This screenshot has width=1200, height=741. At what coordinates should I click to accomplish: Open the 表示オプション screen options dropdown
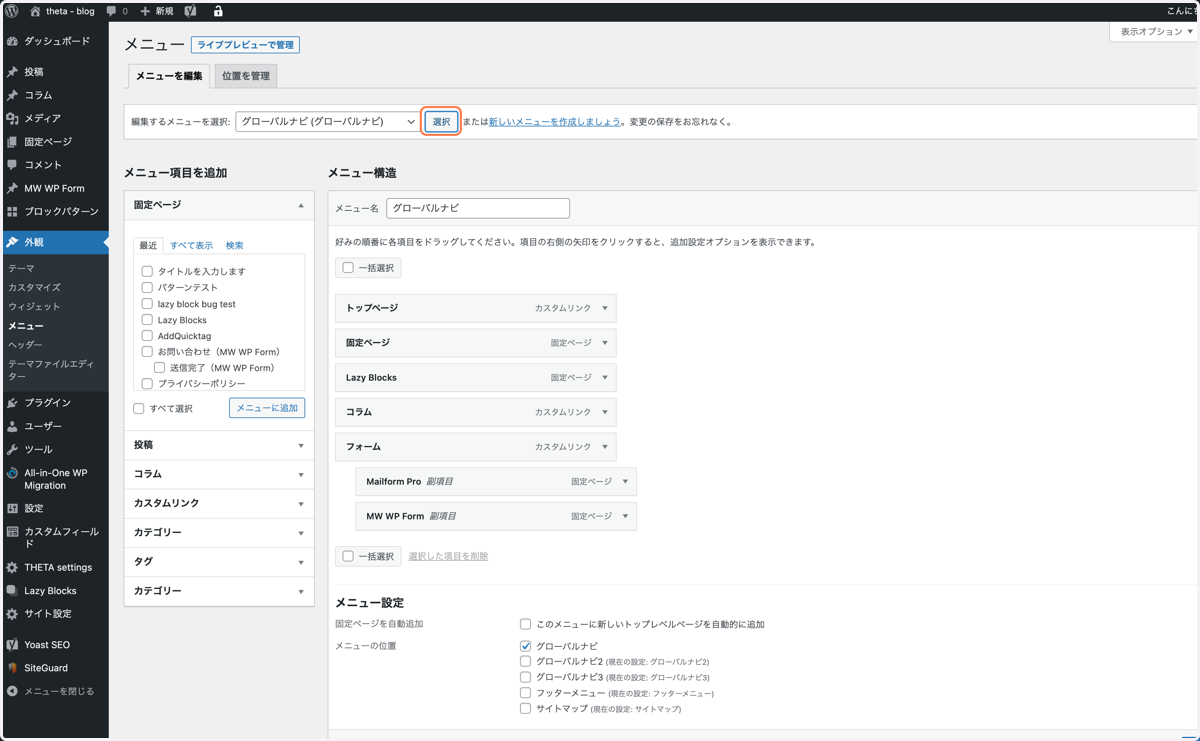click(x=1156, y=32)
